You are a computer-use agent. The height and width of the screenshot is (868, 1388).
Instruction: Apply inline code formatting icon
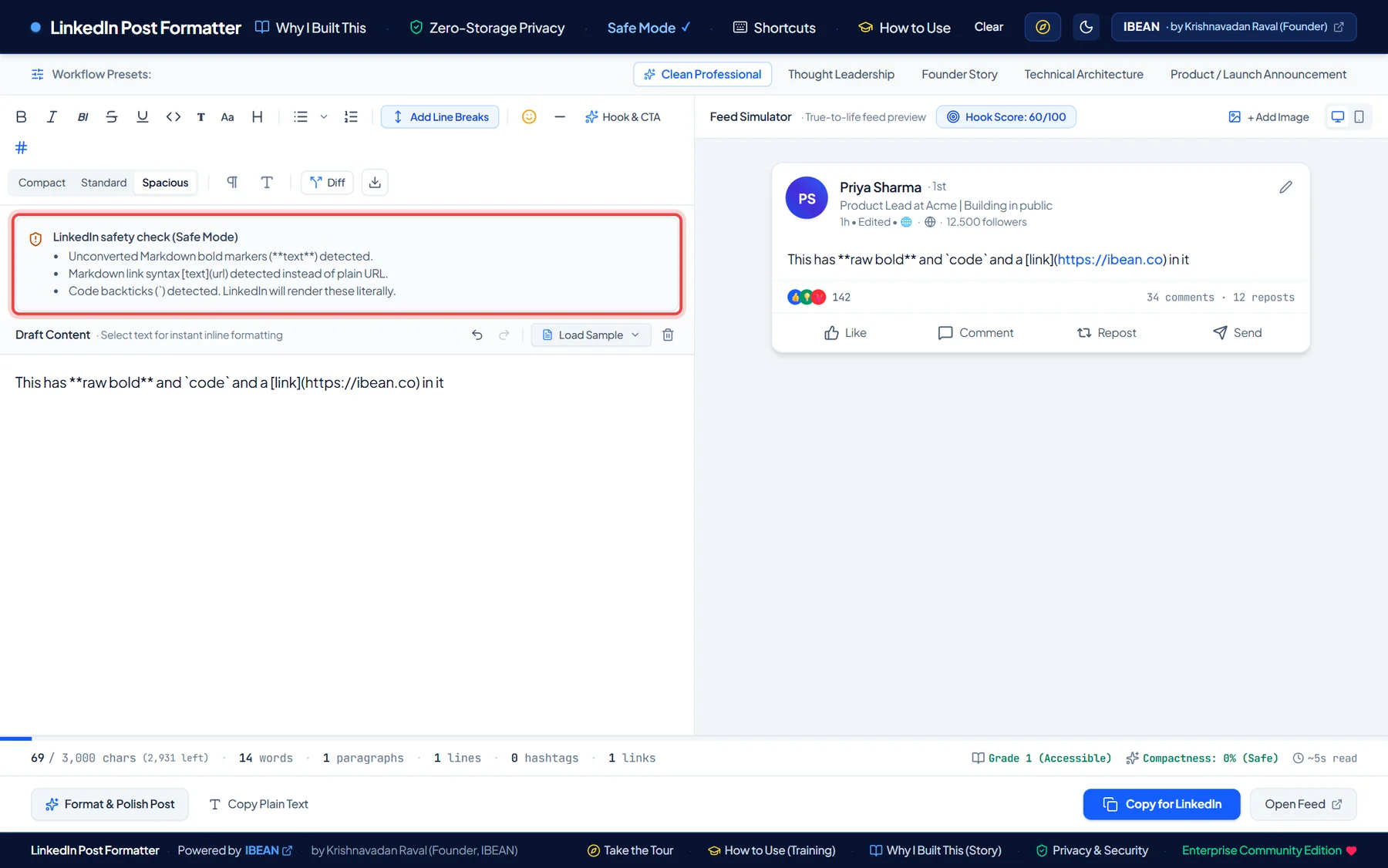(x=173, y=117)
